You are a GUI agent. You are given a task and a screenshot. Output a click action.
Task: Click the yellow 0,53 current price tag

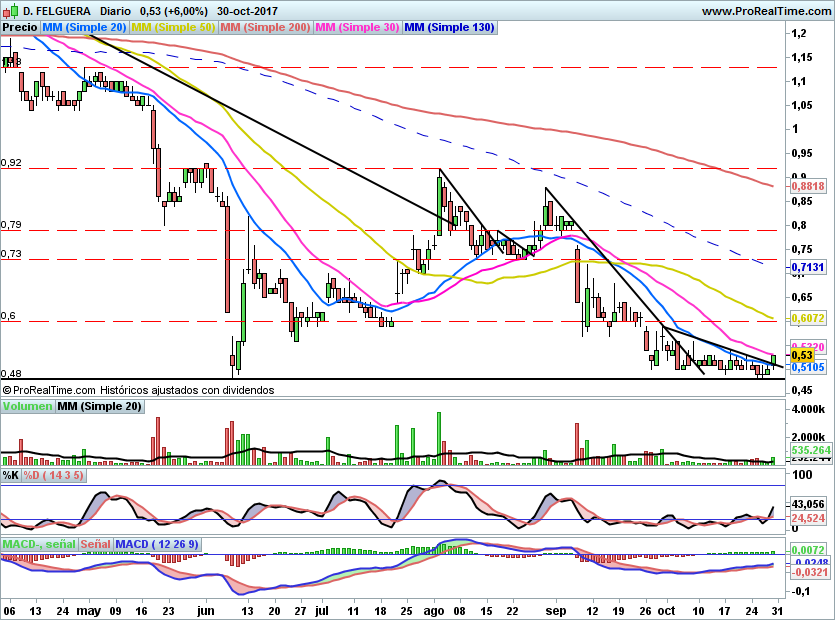[802, 355]
